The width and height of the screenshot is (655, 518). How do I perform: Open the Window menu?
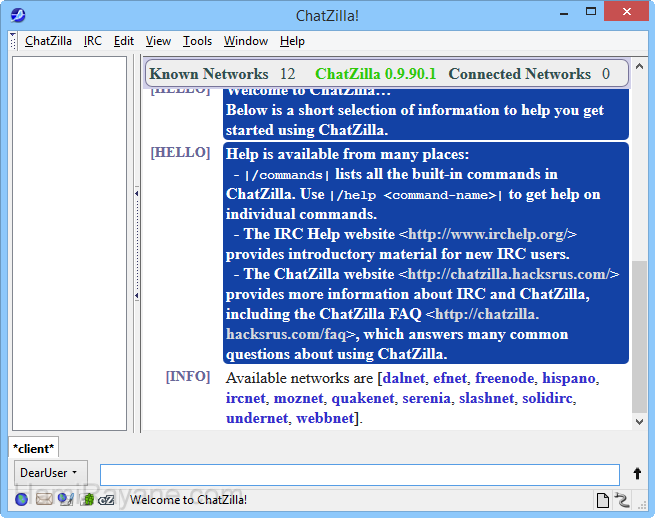(x=246, y=41)
